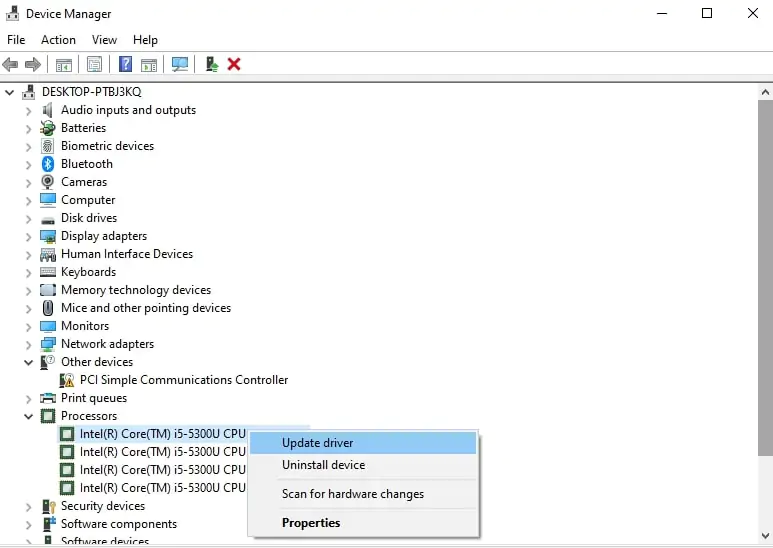Collapse the Processors category
This screenshot has height=548, width=773.
29,416
